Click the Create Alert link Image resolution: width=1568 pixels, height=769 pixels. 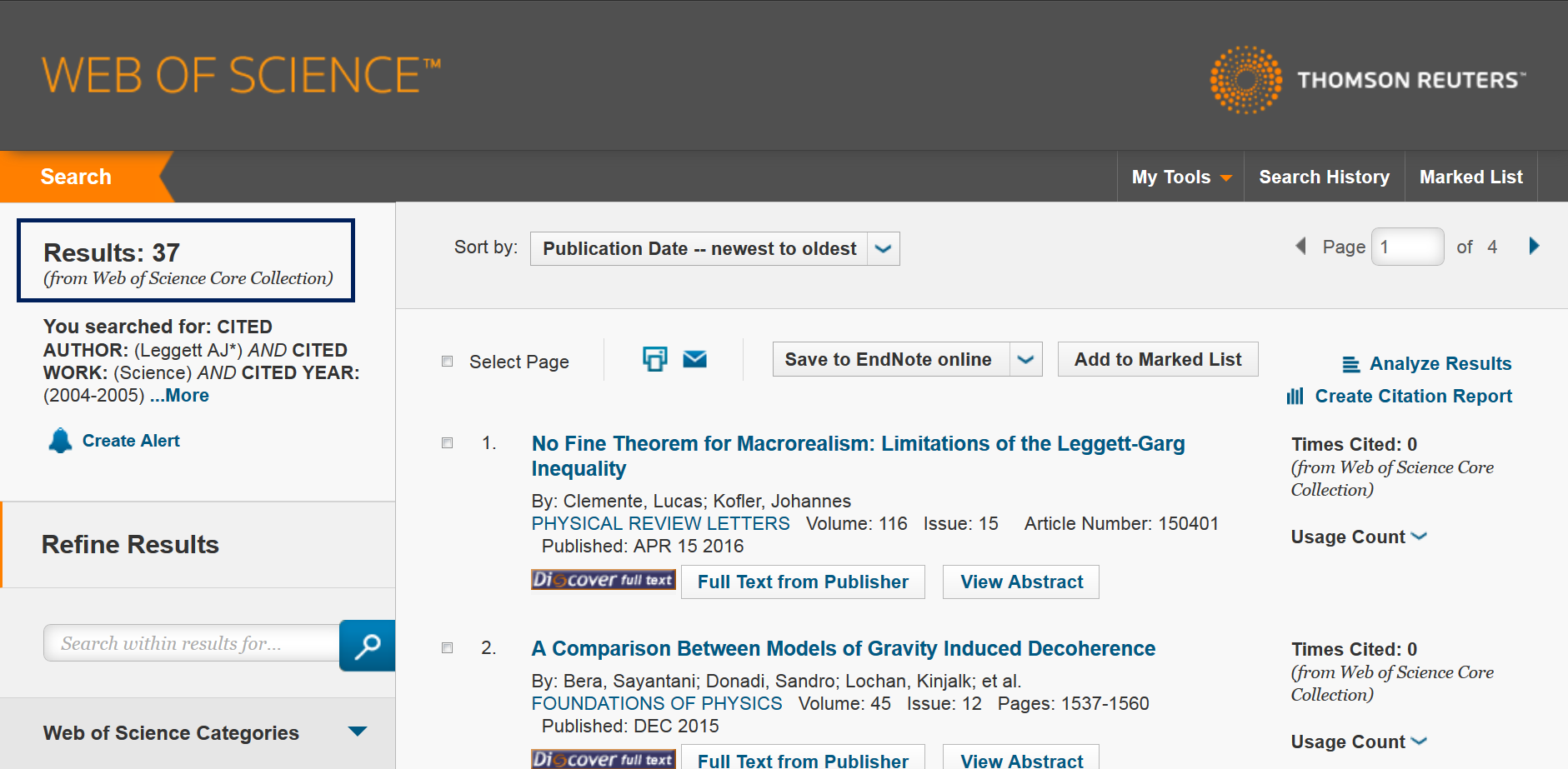(x=131, y=441)
